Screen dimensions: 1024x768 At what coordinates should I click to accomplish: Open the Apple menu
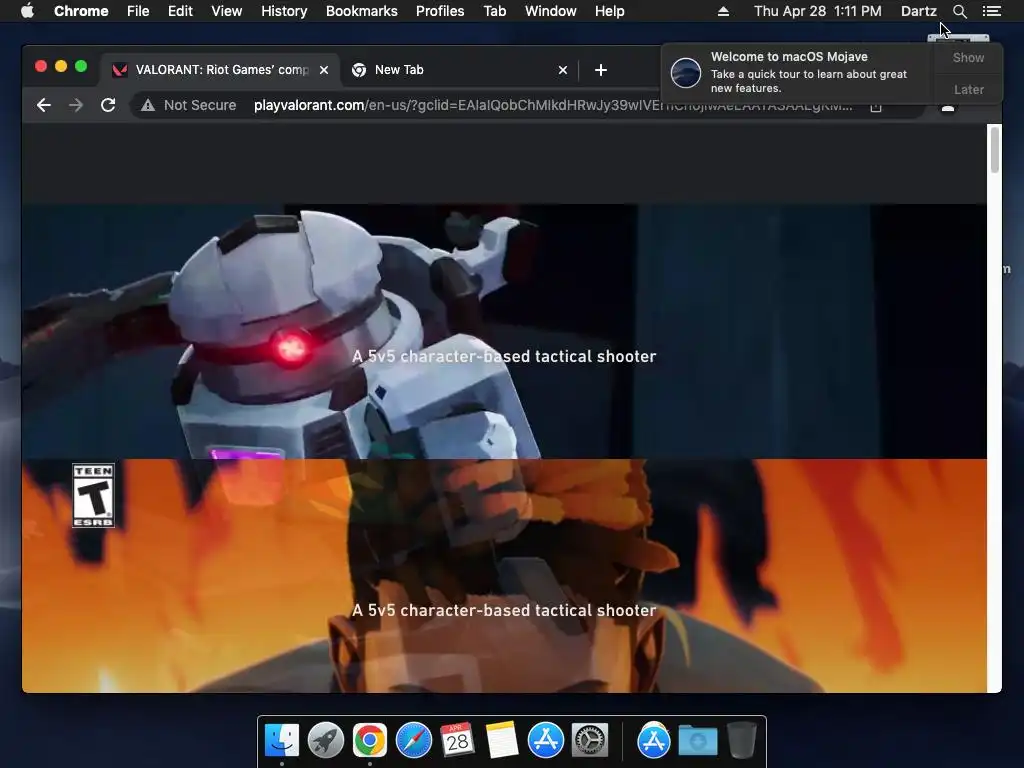pyautogui.click(x=27, y=11)
